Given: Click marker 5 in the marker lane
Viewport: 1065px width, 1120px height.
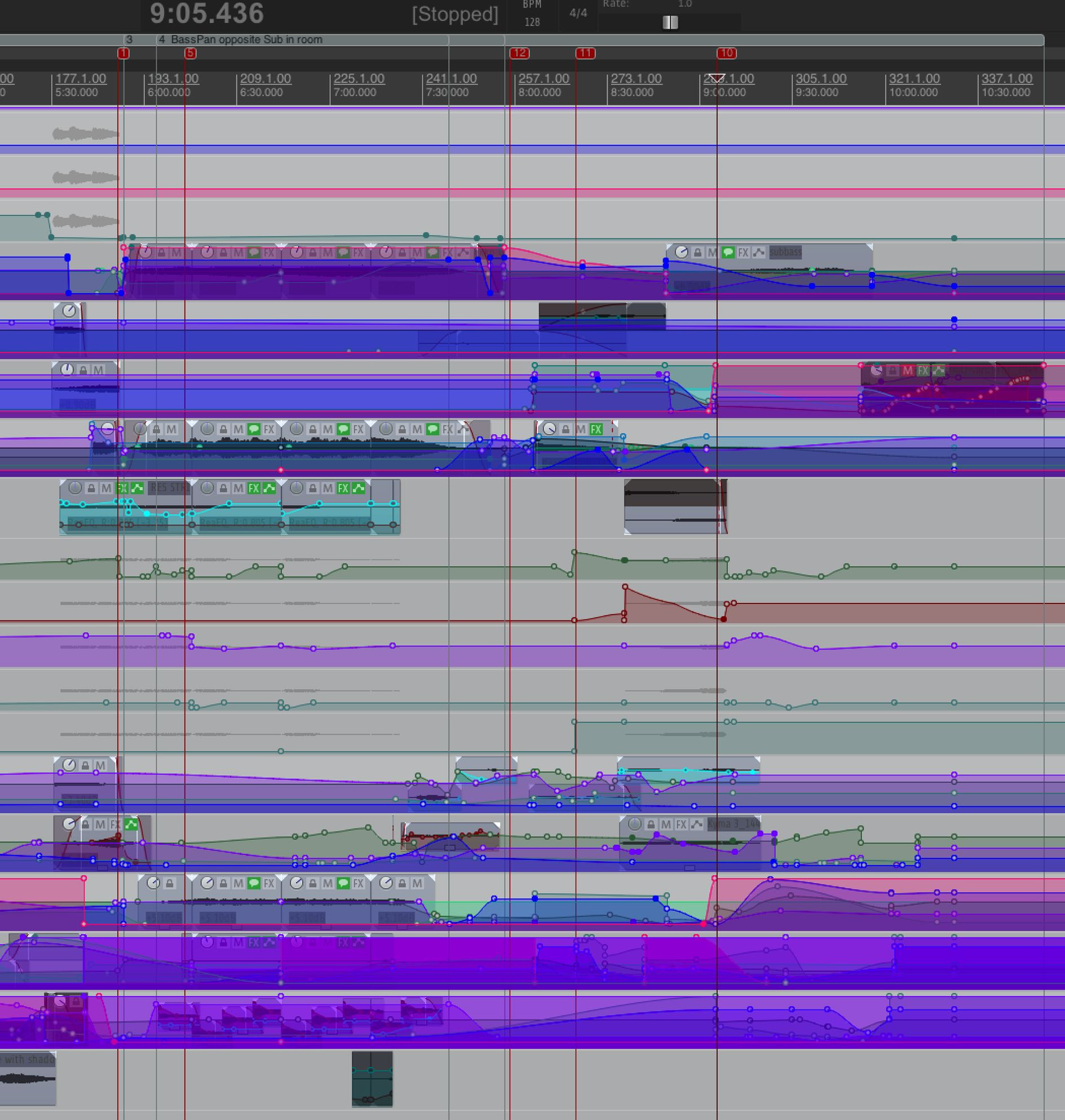Looking at the screenshot, I should pos(190,54).
